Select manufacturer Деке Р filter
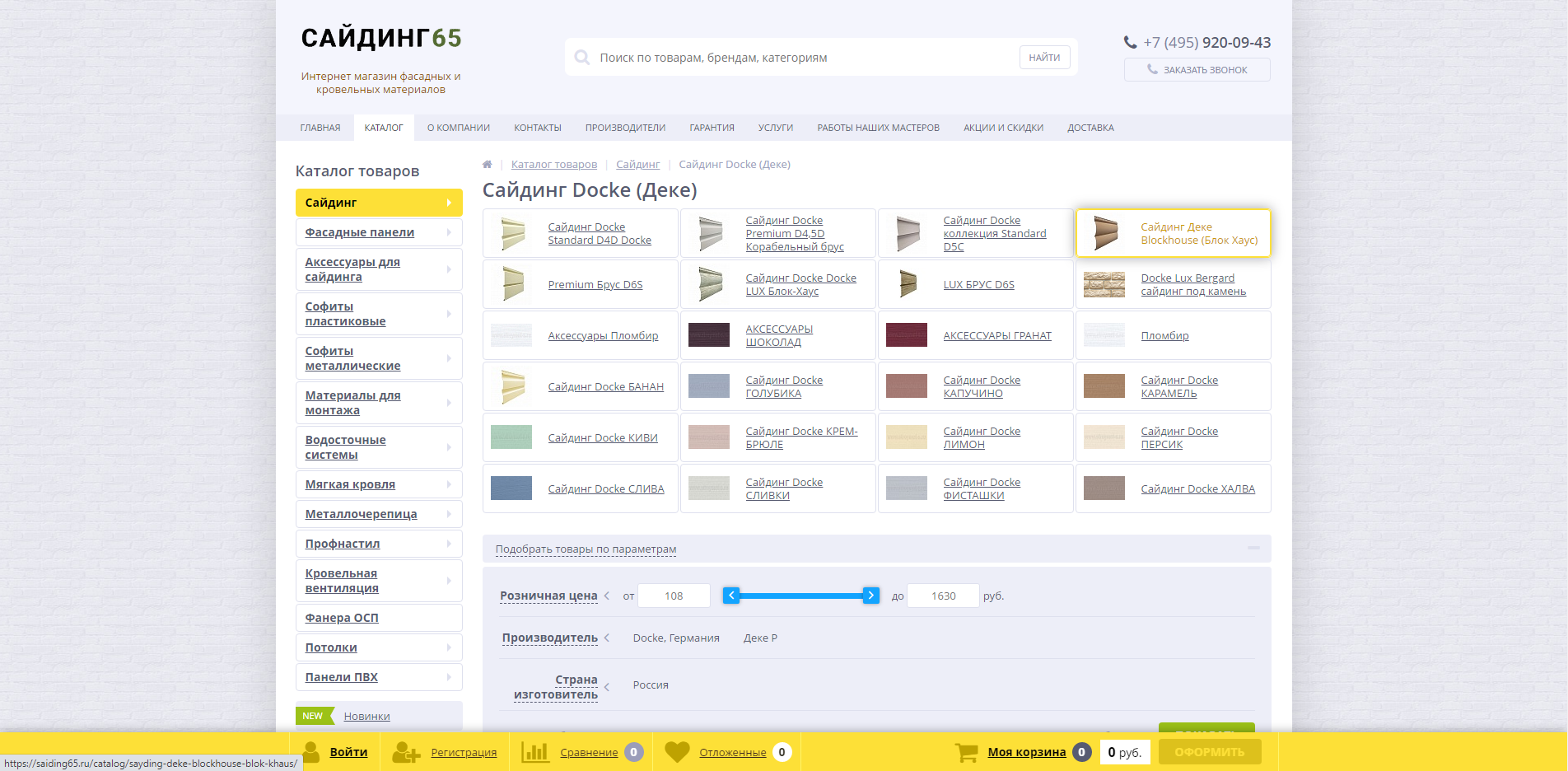This screenshot has height=771, width=1568. [x=760, y=638]
